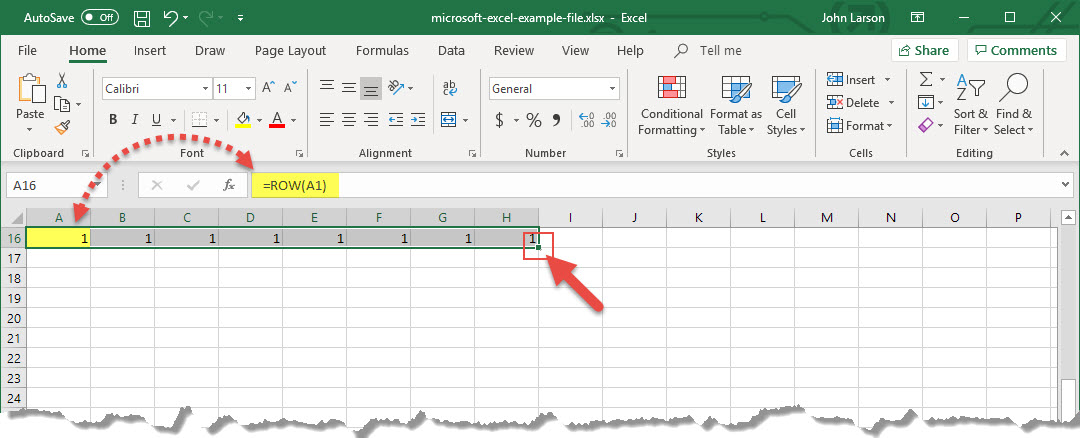Click the Save disk icon

click(x=142, y=18)
